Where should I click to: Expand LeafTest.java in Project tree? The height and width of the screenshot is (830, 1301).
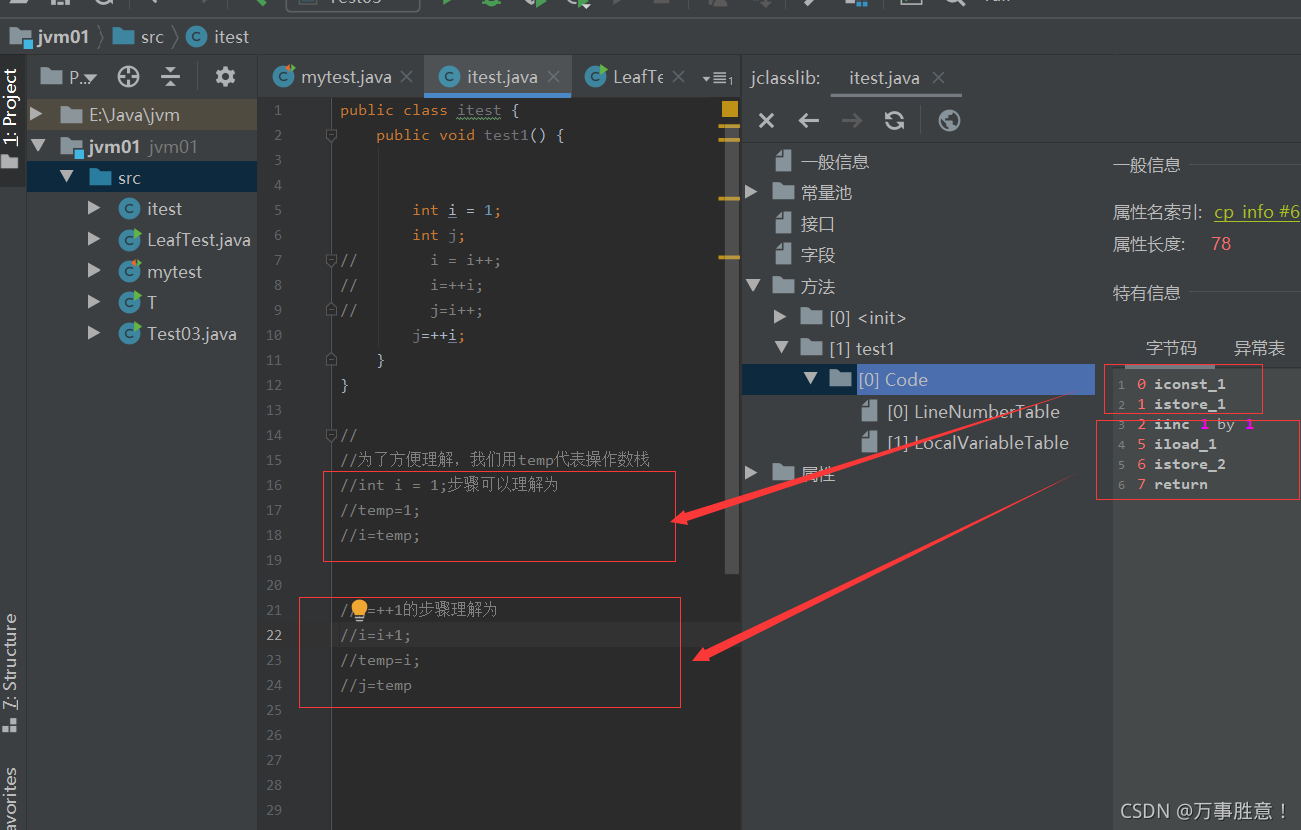coord(94,239)
